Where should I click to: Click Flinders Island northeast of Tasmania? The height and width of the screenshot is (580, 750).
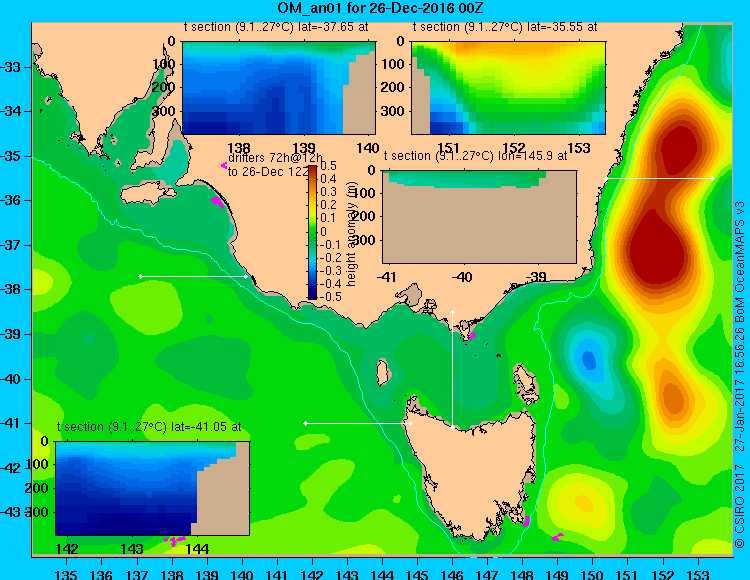526,383
